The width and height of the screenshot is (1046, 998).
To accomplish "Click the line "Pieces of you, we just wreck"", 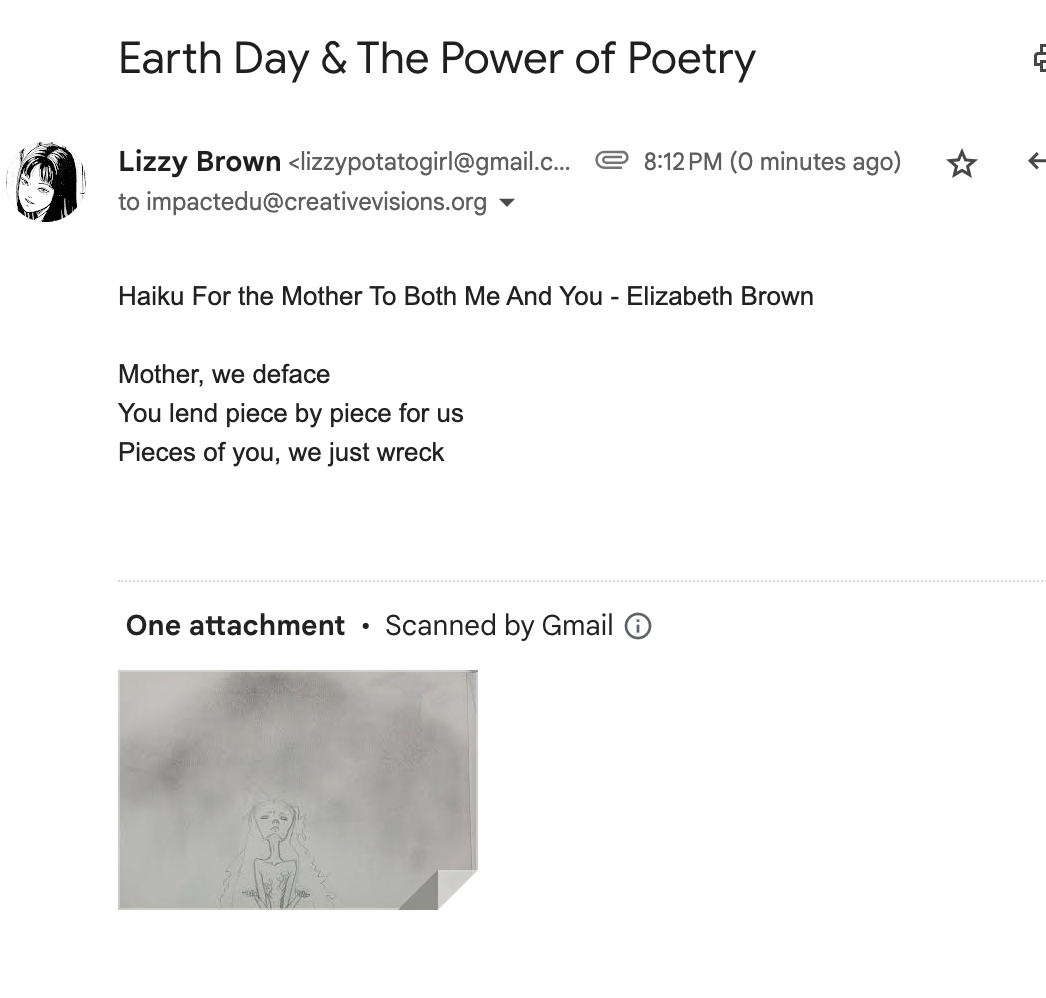I will pos(281,452).
